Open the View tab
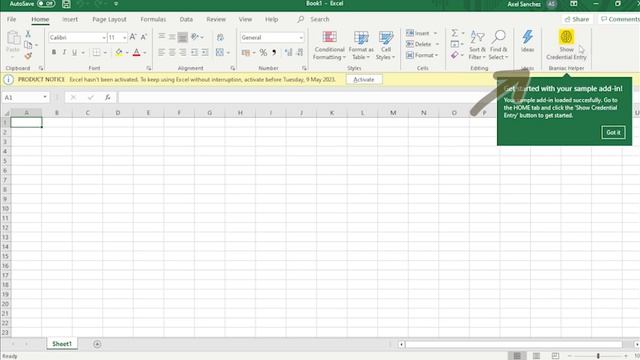The image size is (640, 360). 245,19
